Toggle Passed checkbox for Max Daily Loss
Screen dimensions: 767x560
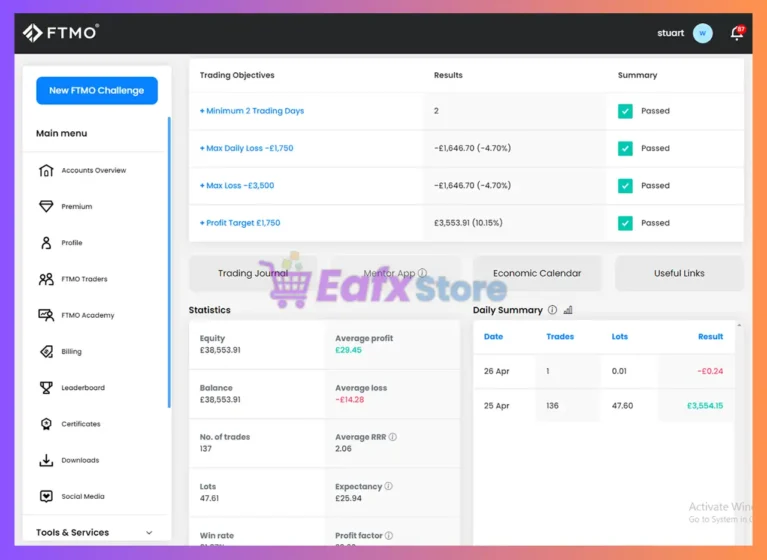pyautogui.click(x=625, y=148)
